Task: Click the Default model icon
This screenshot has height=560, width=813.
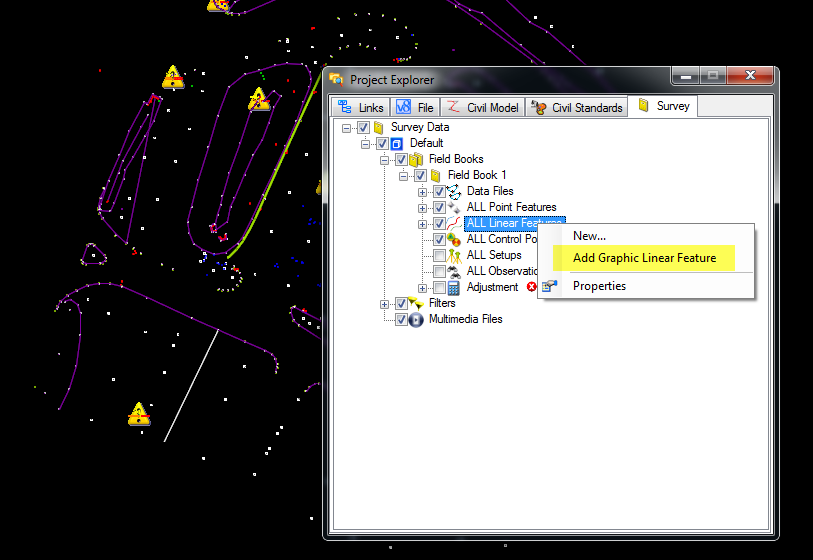Action: tap(397, 144)
